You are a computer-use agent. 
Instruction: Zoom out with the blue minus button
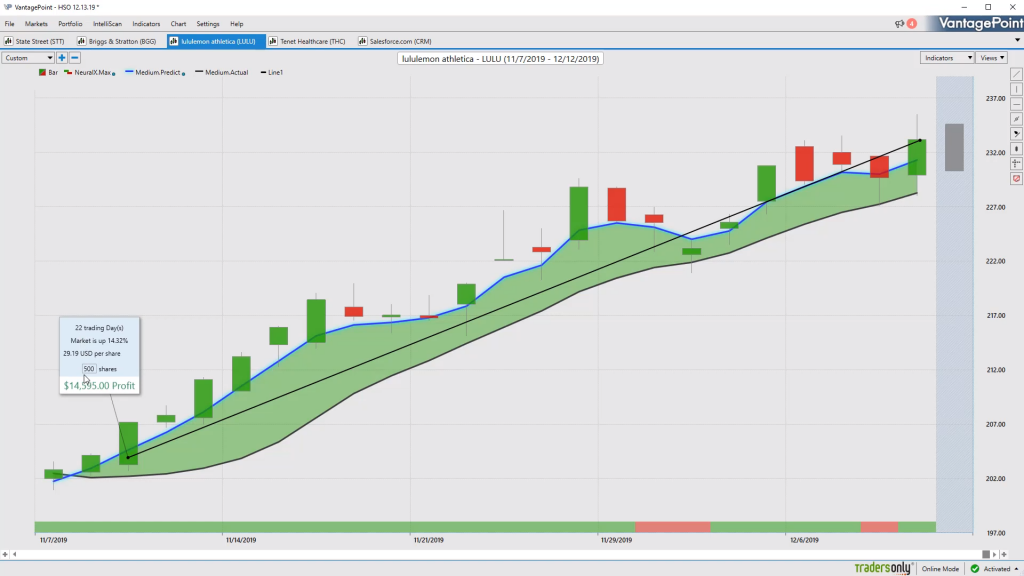(74, 58)
